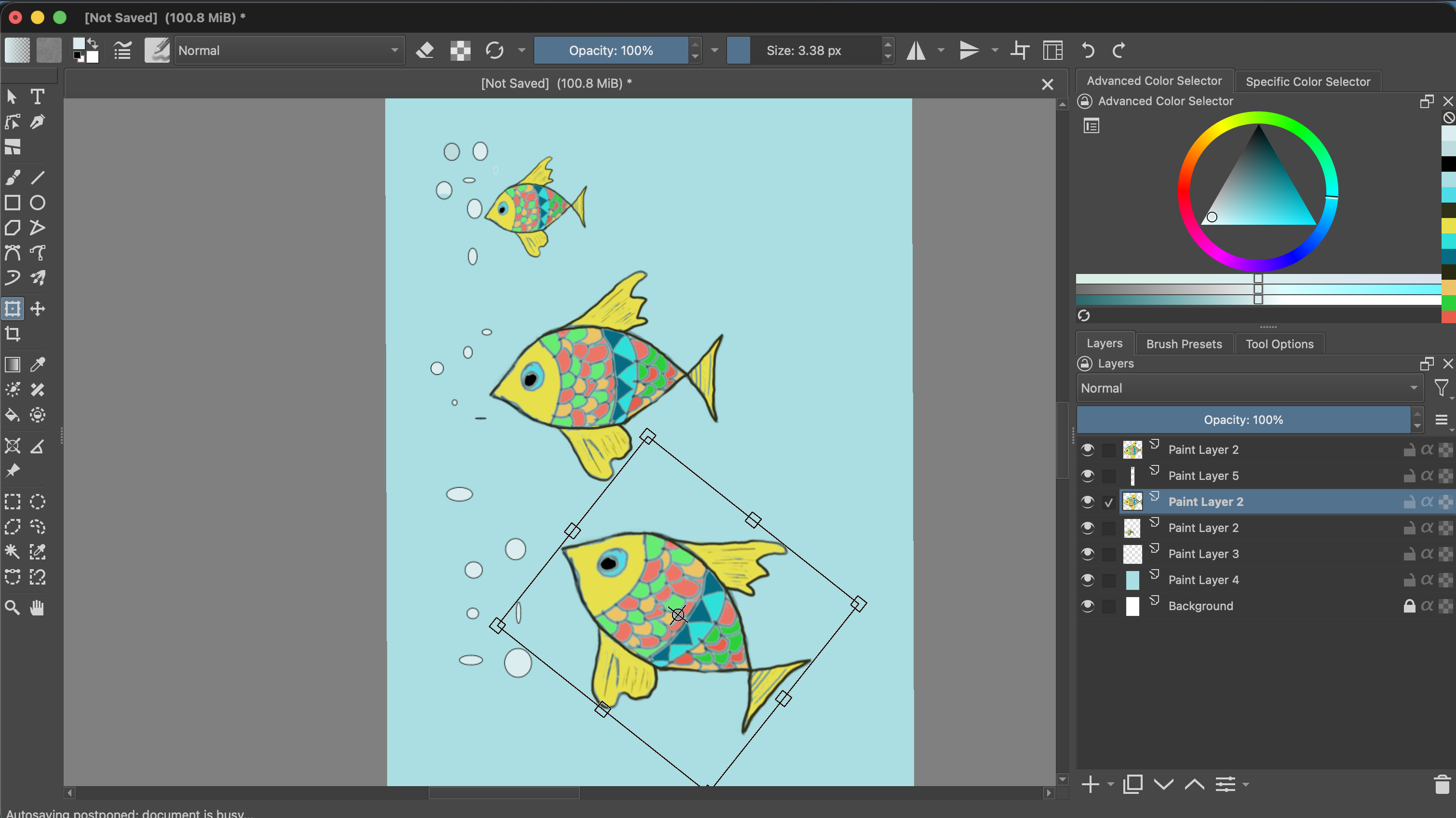Select the Crop tool
1456x818 pixels.
tap(13, 334)
